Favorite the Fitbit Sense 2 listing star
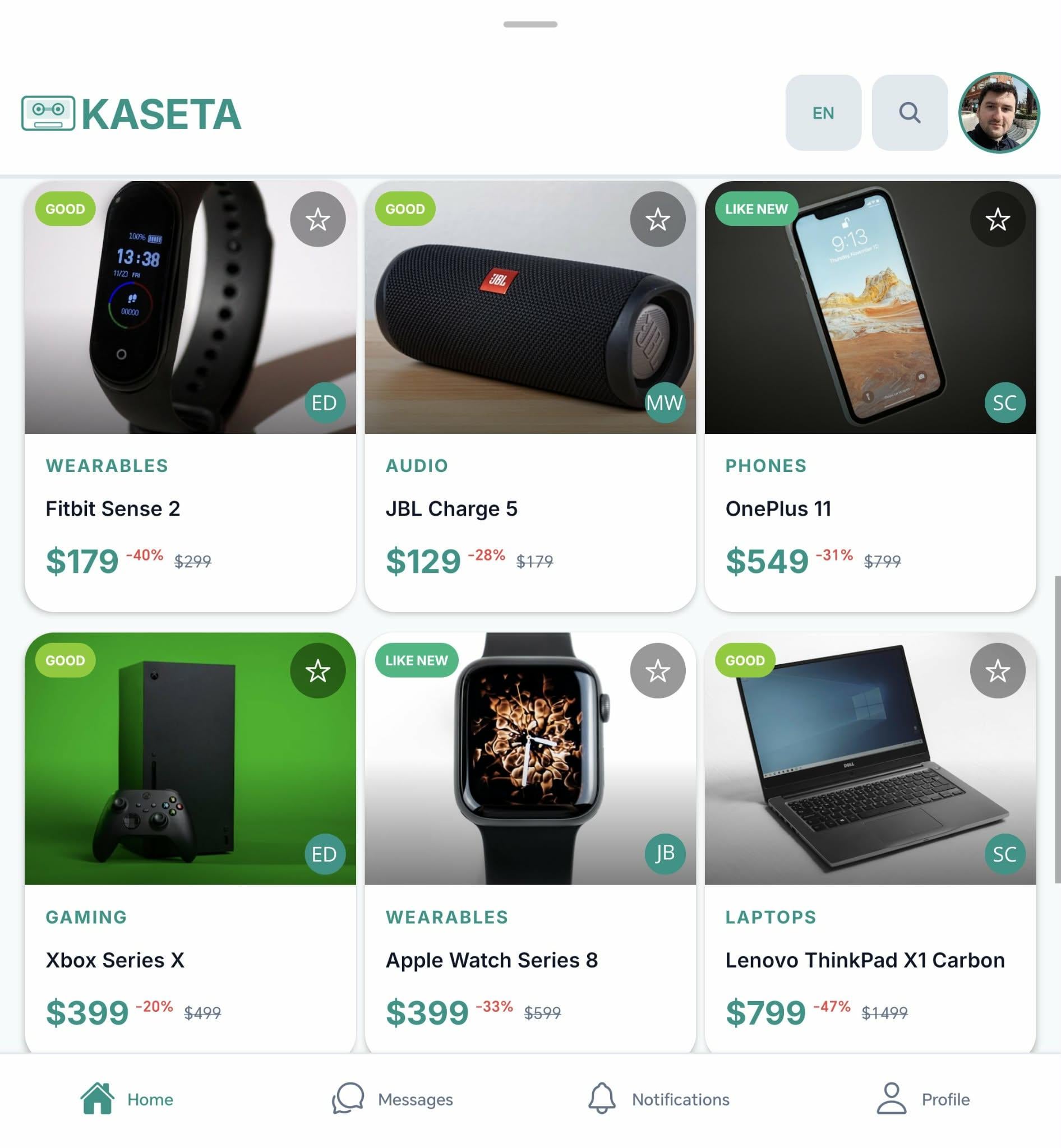1061x1148 pixels. [x=317, y=219]
